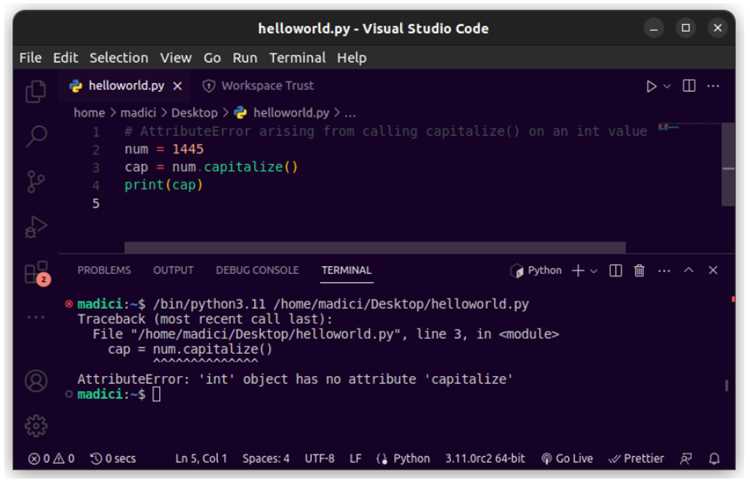The height and width of the screenshot is (486, 750).
Task: Change encoding via UTF-8 status
Action: 320,459
